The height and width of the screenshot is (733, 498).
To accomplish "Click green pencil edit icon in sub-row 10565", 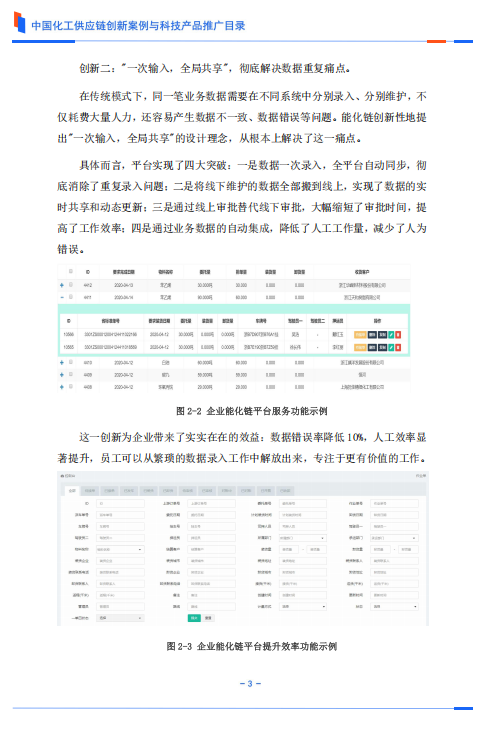I will coord(391,347).
